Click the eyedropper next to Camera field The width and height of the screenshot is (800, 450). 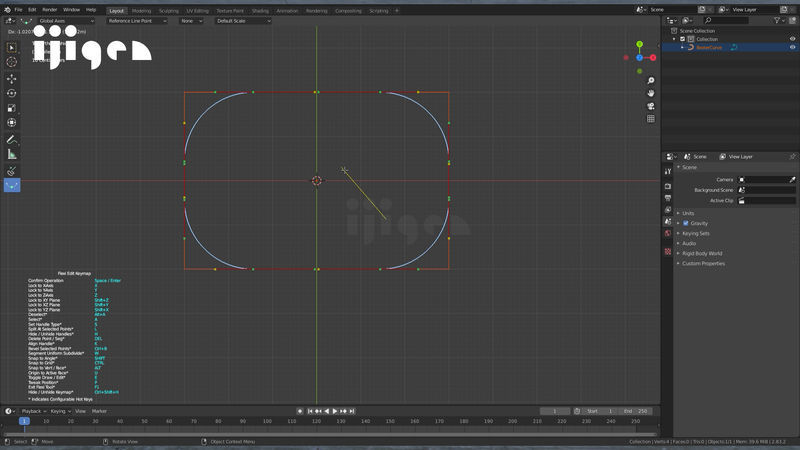coord(792,180)
